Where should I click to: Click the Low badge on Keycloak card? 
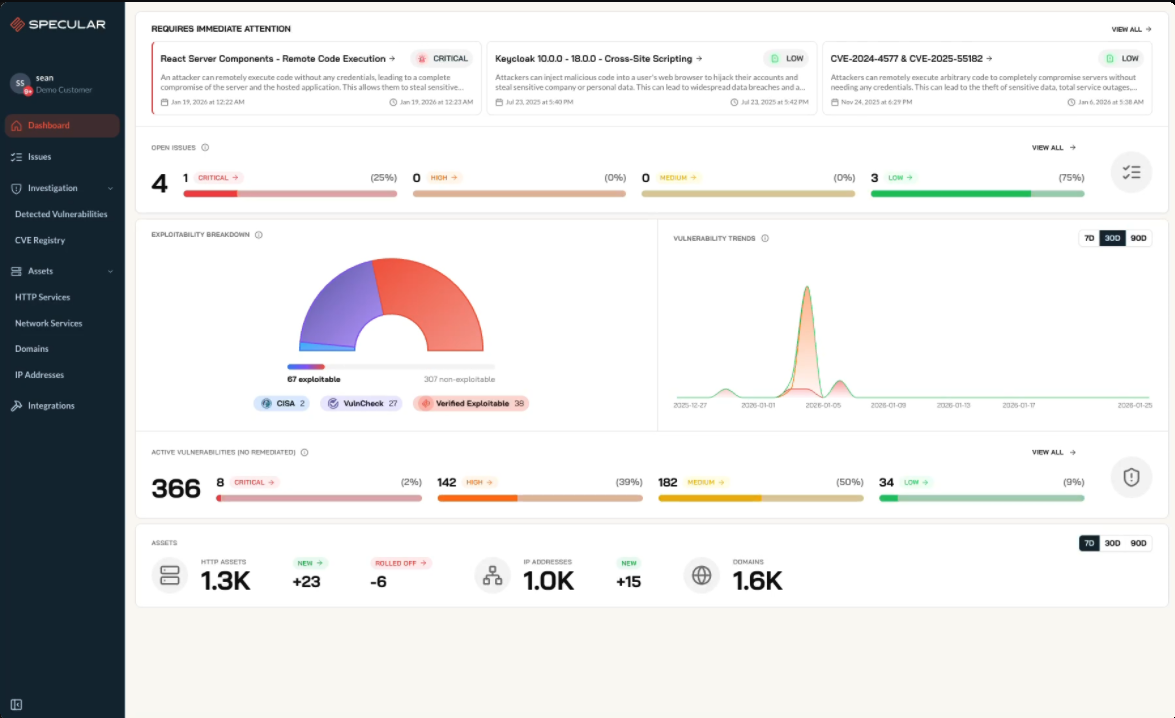pos(786,58)
